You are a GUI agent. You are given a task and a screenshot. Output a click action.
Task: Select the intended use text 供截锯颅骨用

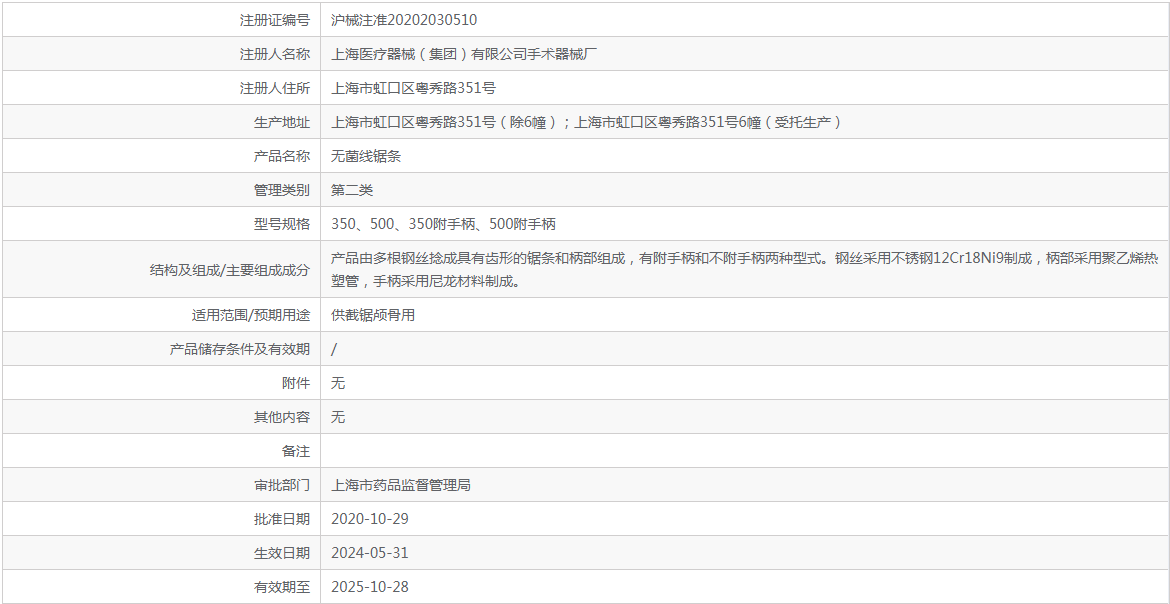coord(373,315)
